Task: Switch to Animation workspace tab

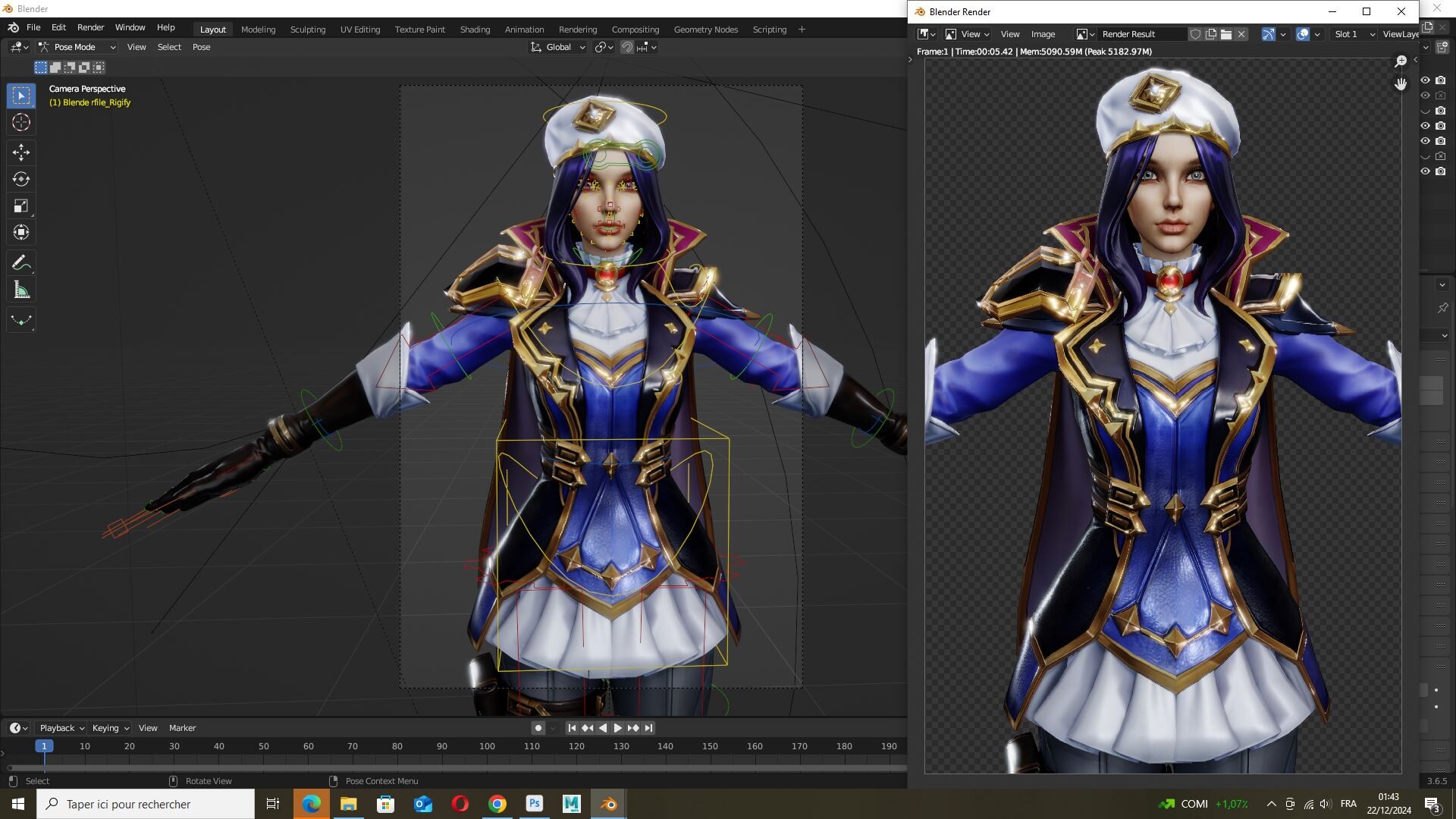Action: (524, 30)
